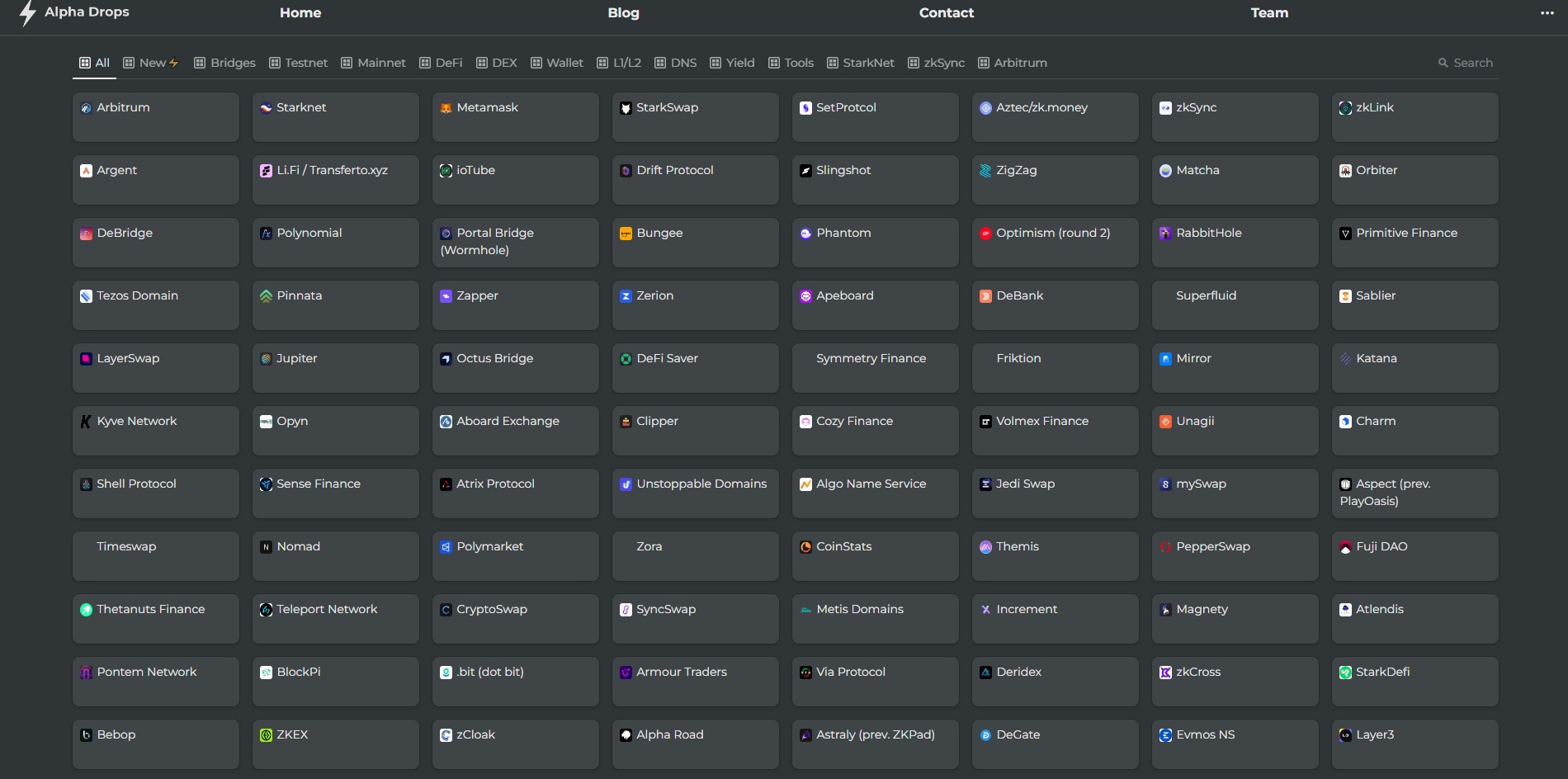Click the zkSync card icon
The height and width of the screenshot is (779, 1568).
tap(1165, 108)
